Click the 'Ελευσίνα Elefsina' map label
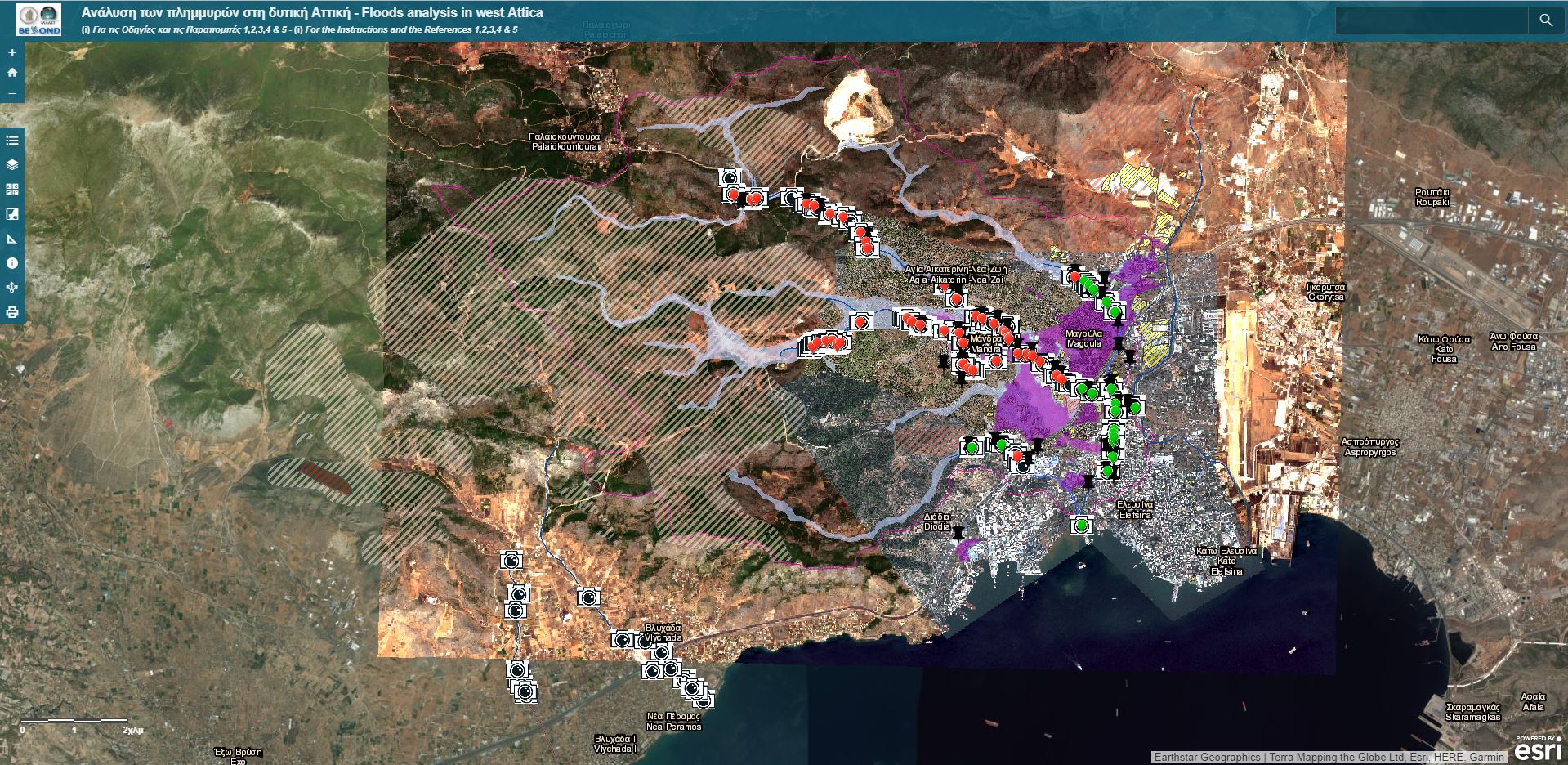Image resolution: width=1568 pixels, height=765 pixels. pos(1135,509)
